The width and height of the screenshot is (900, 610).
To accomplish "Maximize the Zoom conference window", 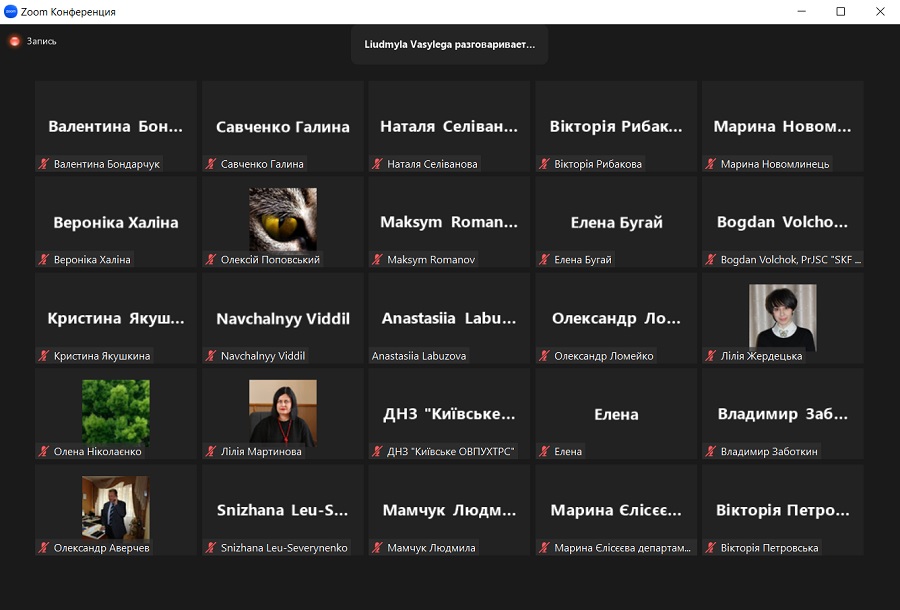I will (841, 11).
